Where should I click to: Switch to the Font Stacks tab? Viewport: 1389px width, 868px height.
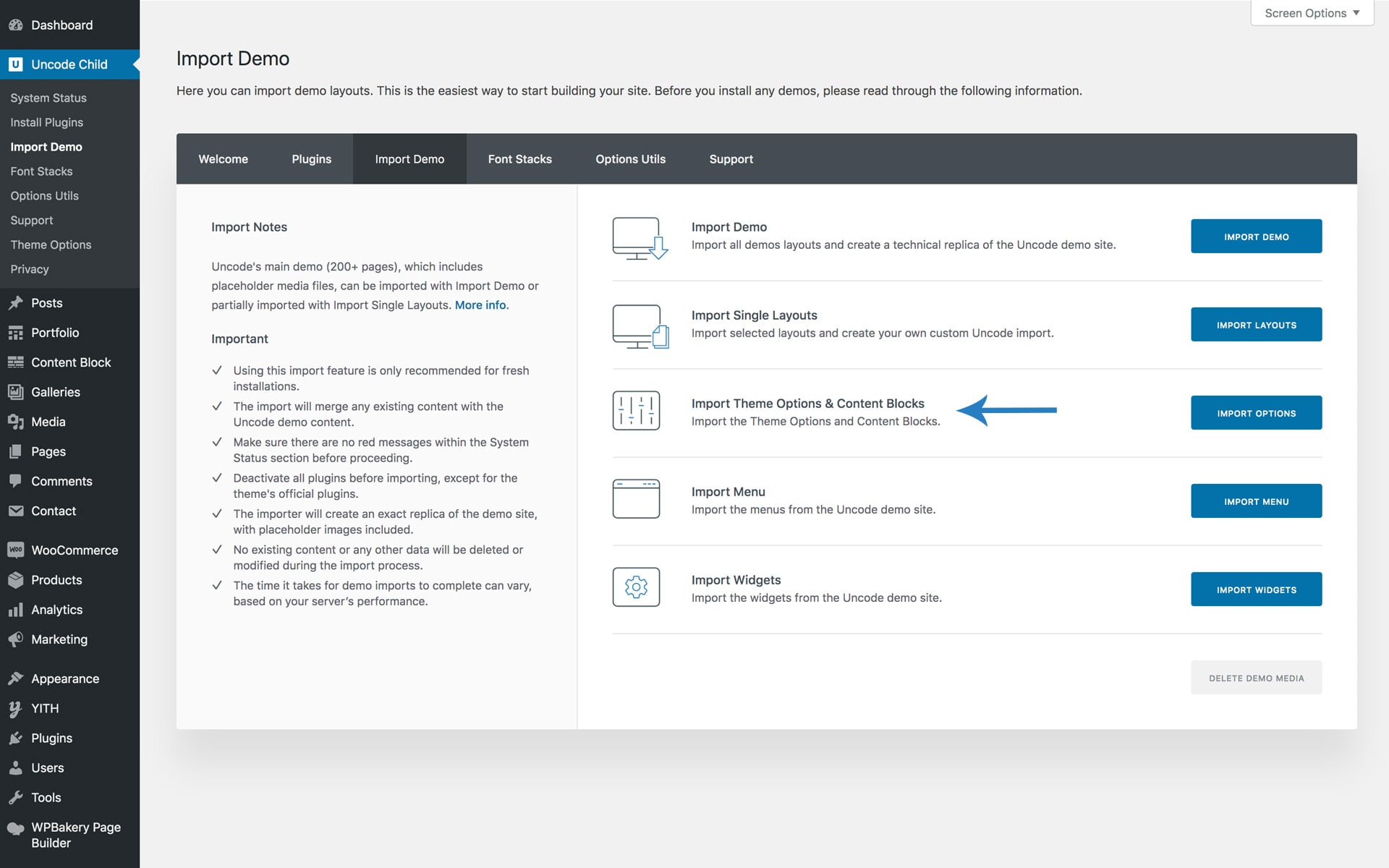click(519, 159)
